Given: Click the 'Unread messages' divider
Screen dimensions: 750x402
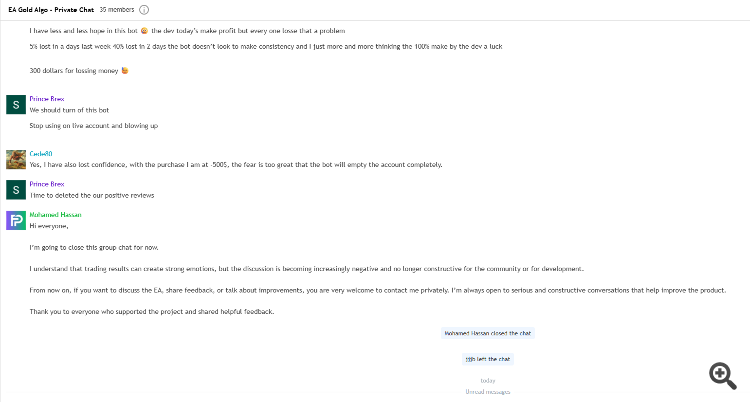Looking at the screenshot, I should [x=487, y=391].
